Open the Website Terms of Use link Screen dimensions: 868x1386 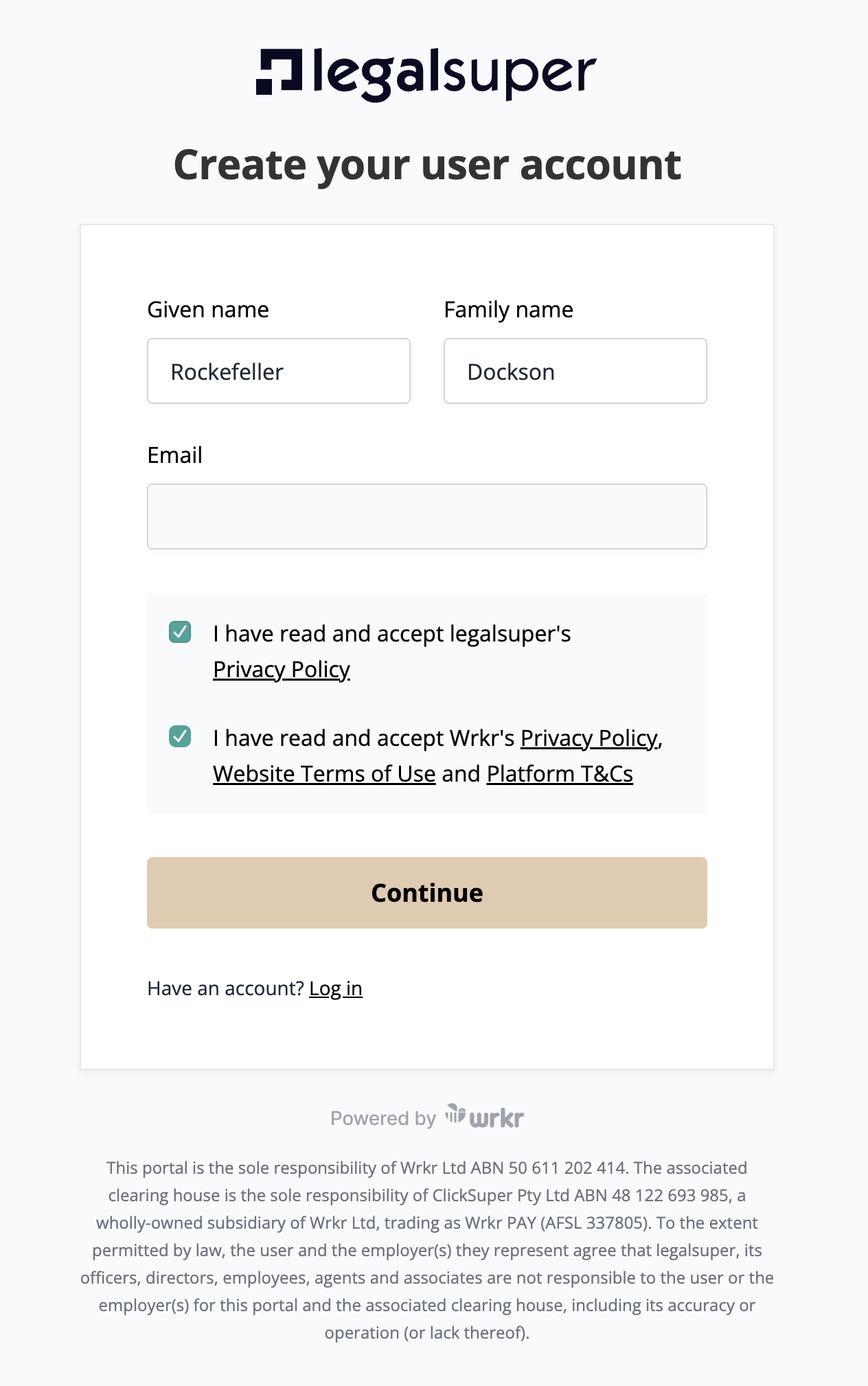point(324,774)
